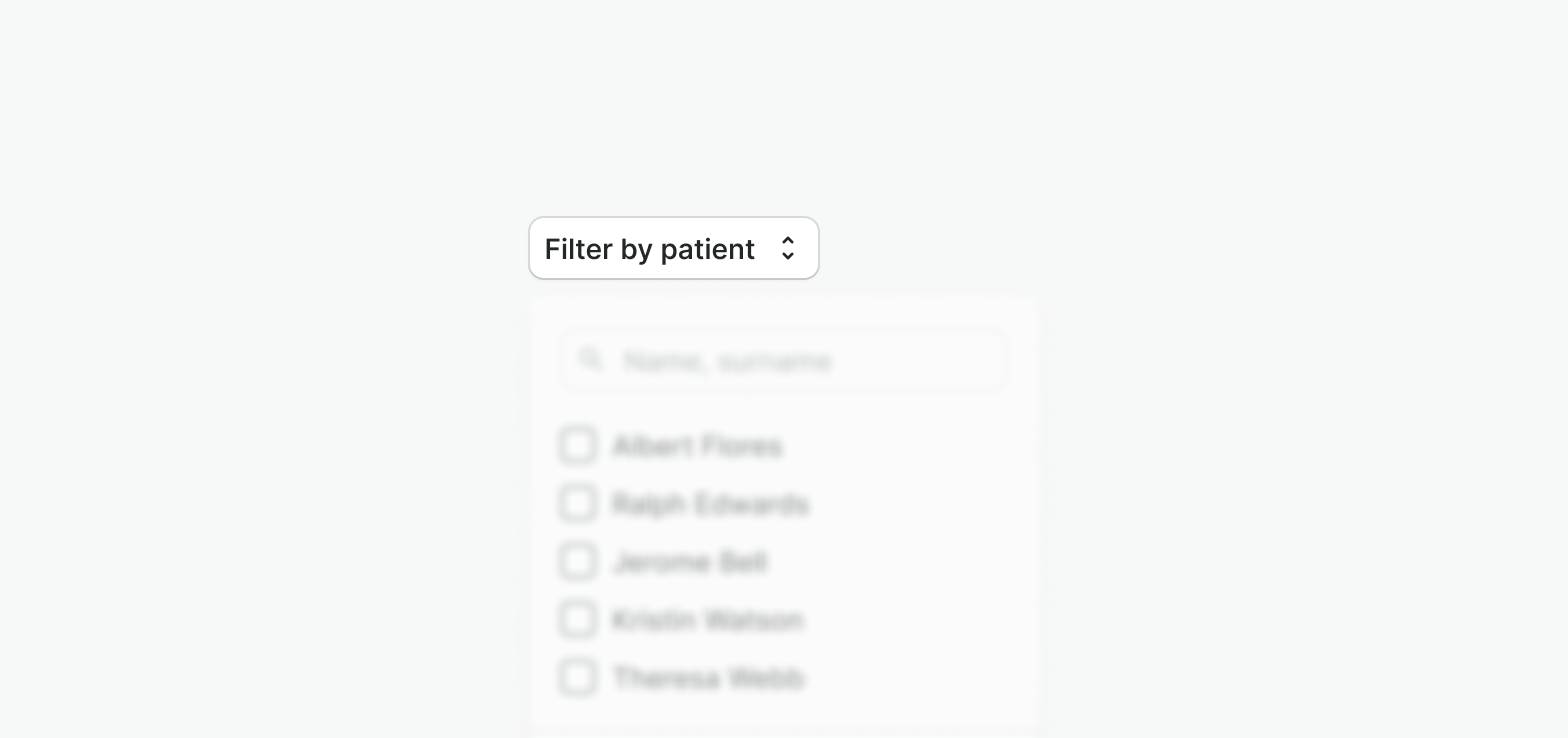Screen dimensions: 1568x738
Task: Focus the Name, surname search field
Action: pos(784,360)
